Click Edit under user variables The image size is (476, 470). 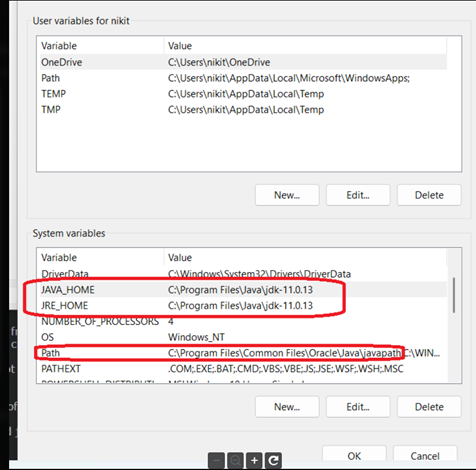[358, 195]
